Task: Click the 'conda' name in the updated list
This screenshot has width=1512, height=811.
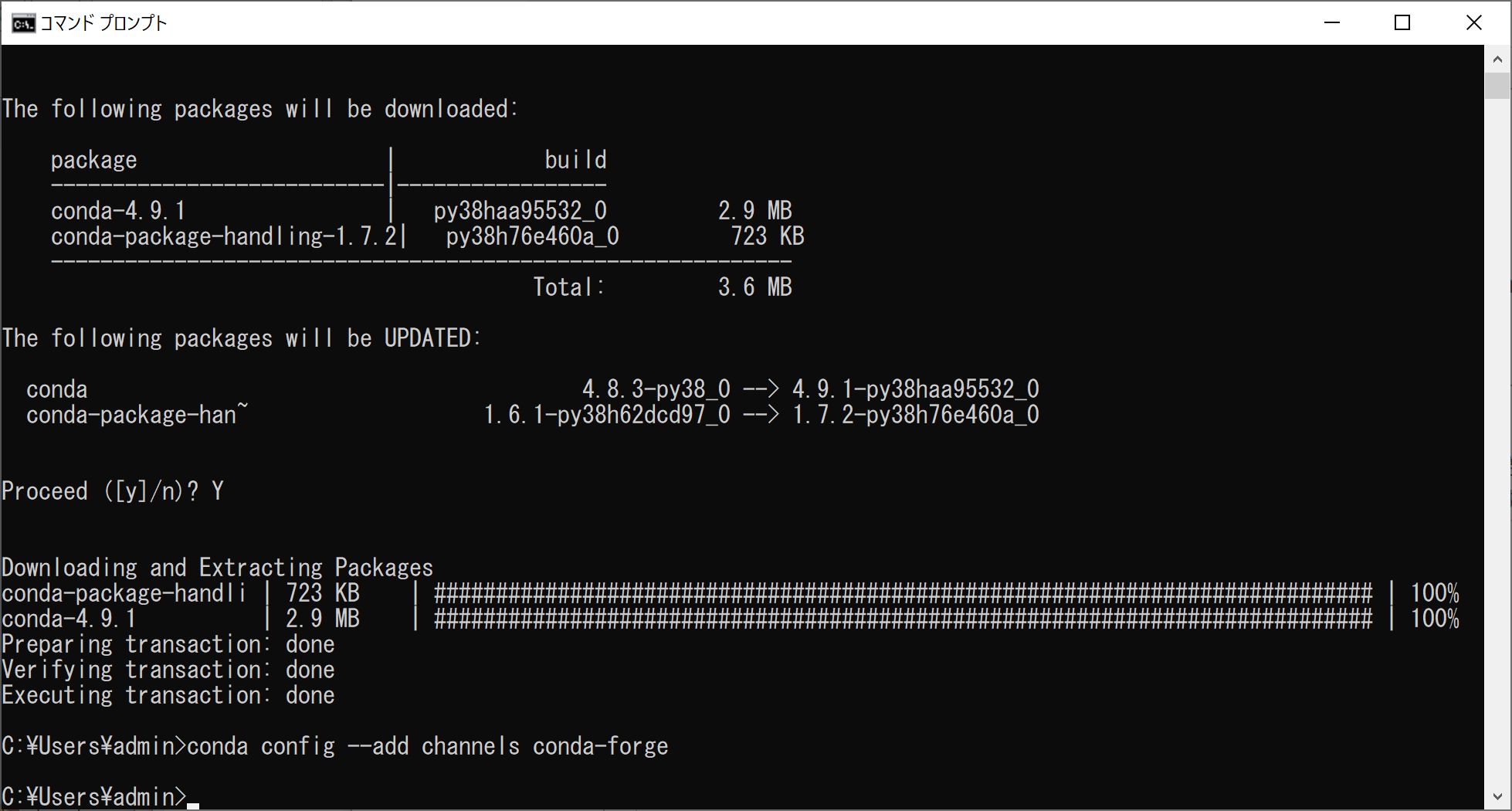Action: tap(57, 389)
